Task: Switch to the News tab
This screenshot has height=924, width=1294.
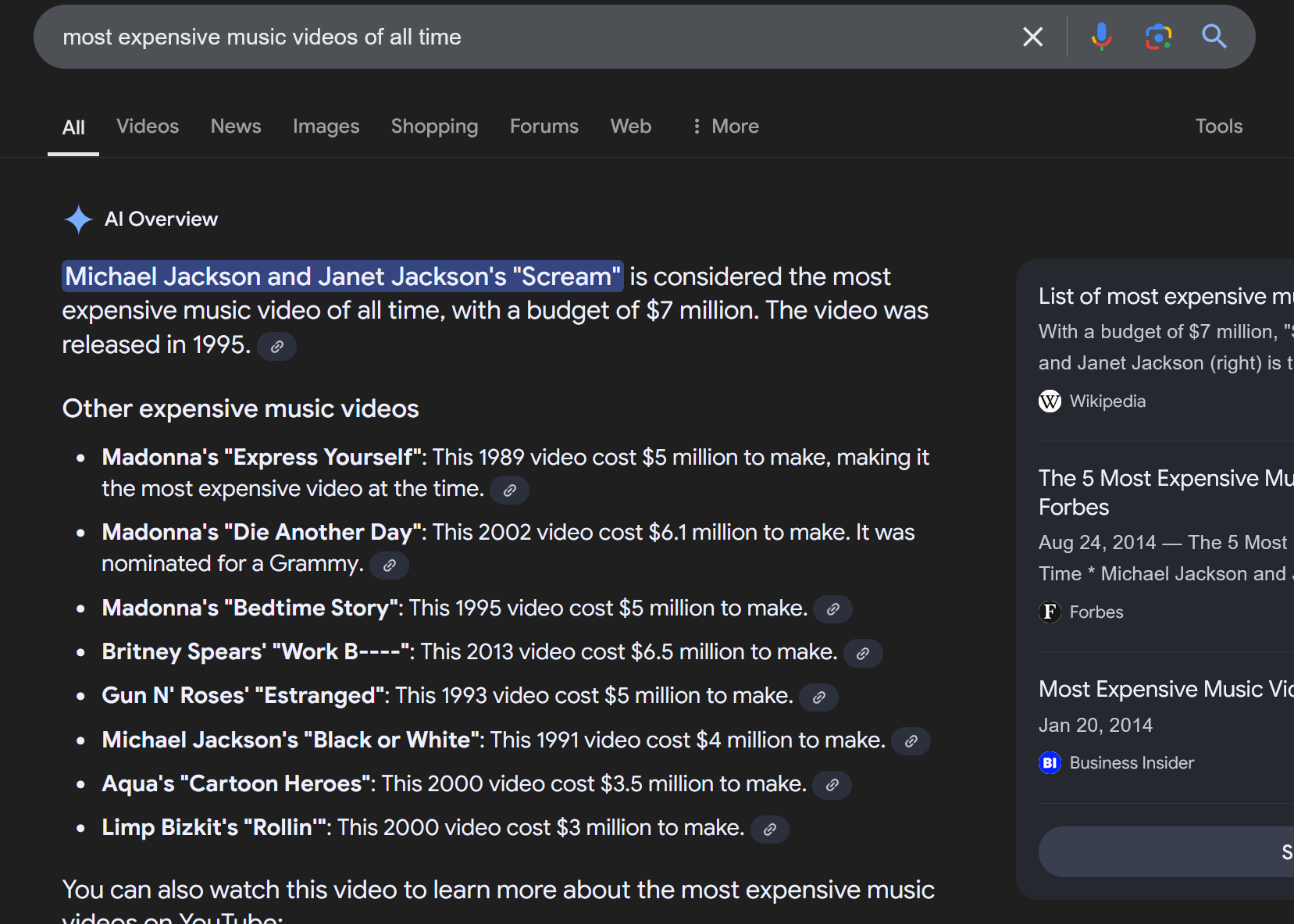Action: tap(236, 127)
